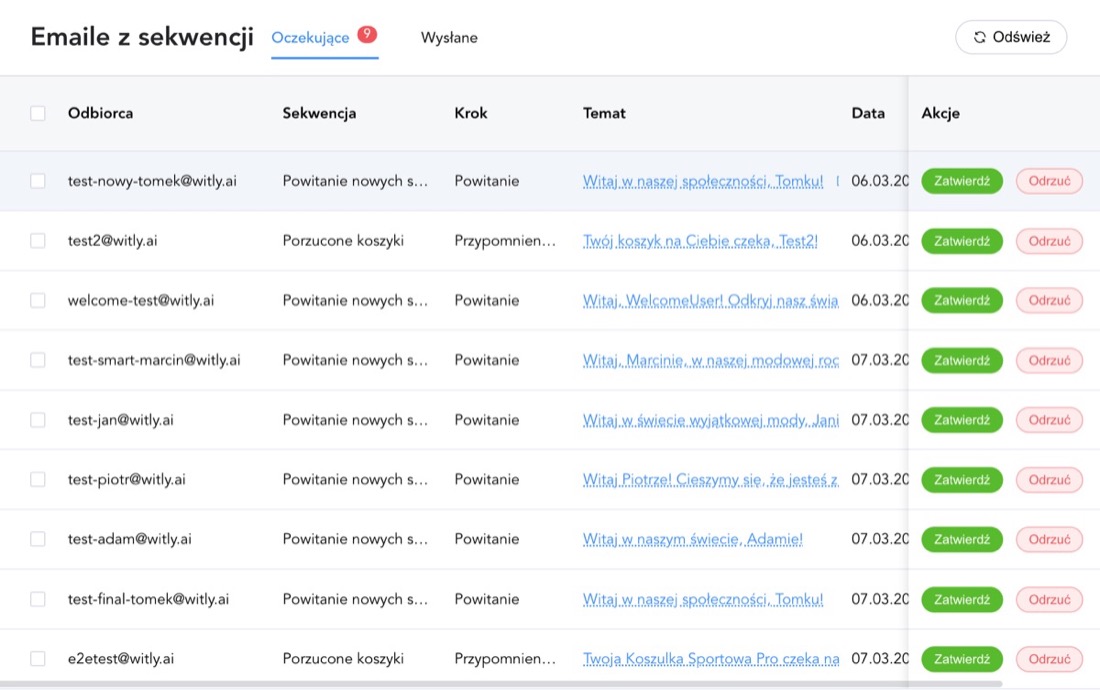Viewport: 1100px width, 690px height.
Task: Click the red pending count badge
Action: pyautogui.click(x=367, y=34)
